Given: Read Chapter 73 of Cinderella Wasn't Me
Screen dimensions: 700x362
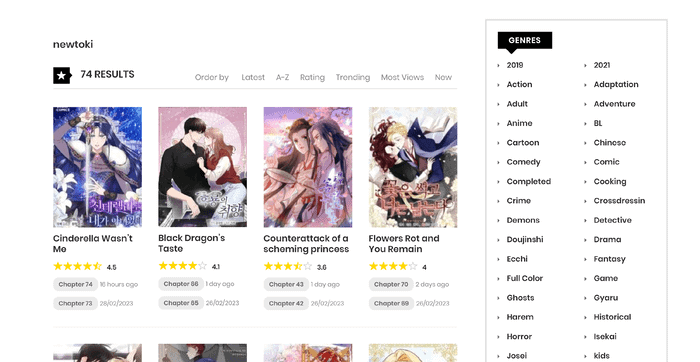Looking at the screenshot, I should pyautogui.click(x=75, y=303).
